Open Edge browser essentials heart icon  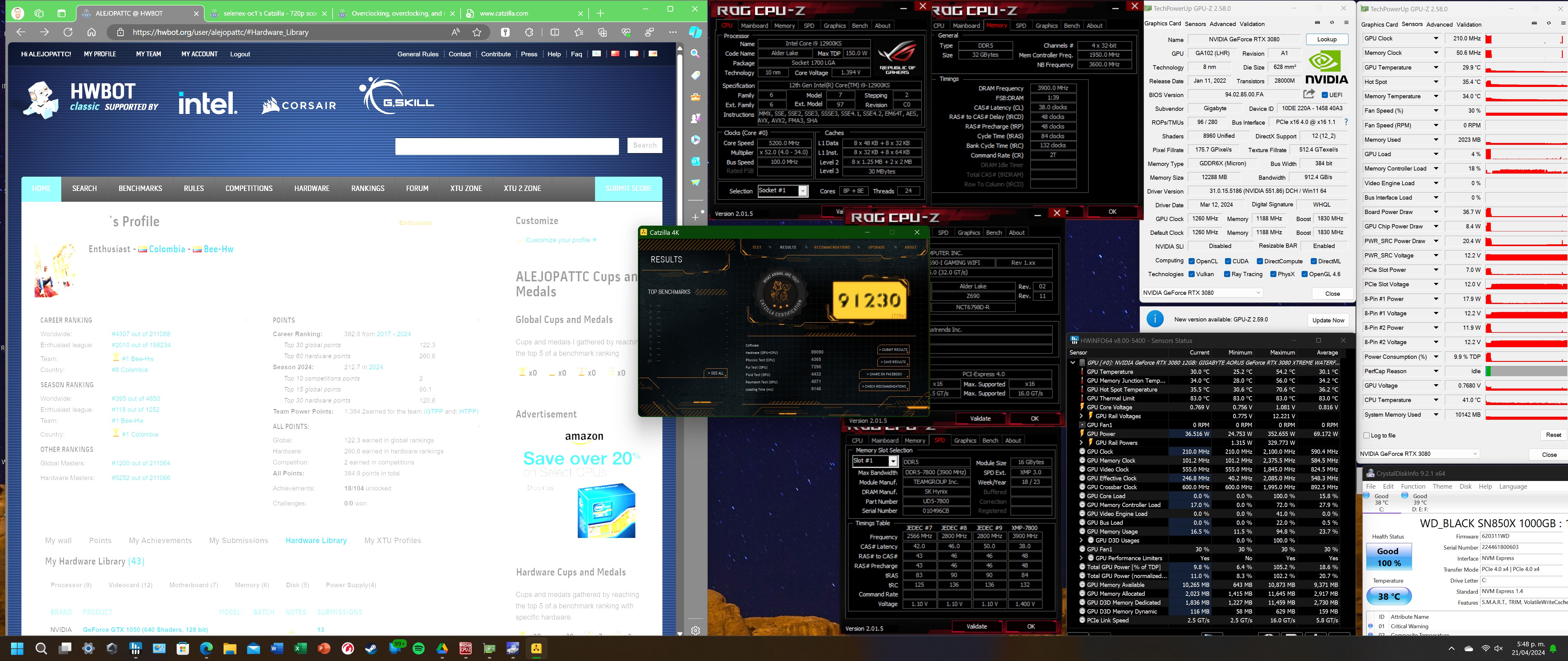(626, 32)
